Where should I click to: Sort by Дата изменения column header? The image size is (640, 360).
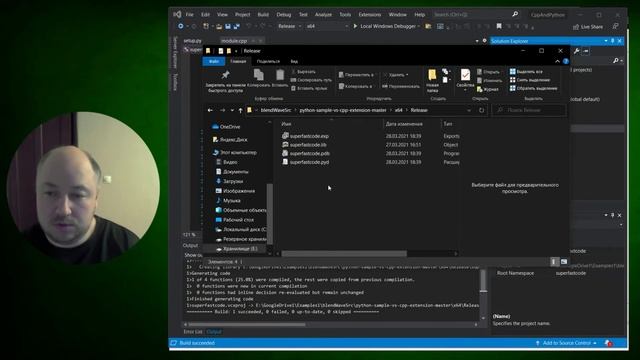coord(404,124)
